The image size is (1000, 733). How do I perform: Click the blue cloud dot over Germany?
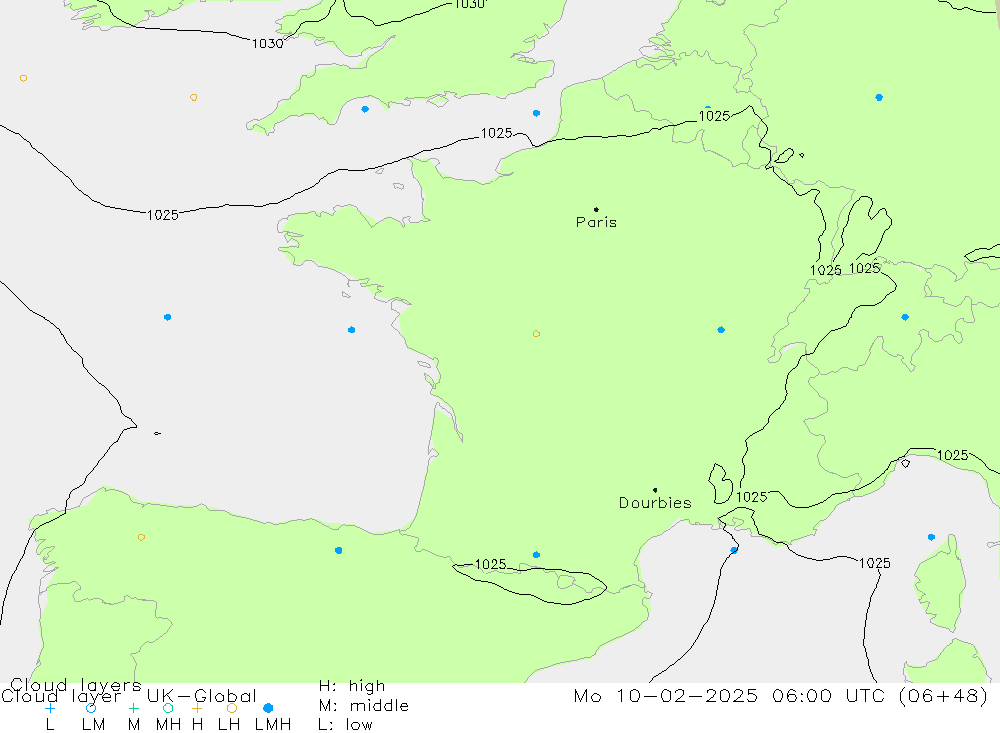click(879, 98)
